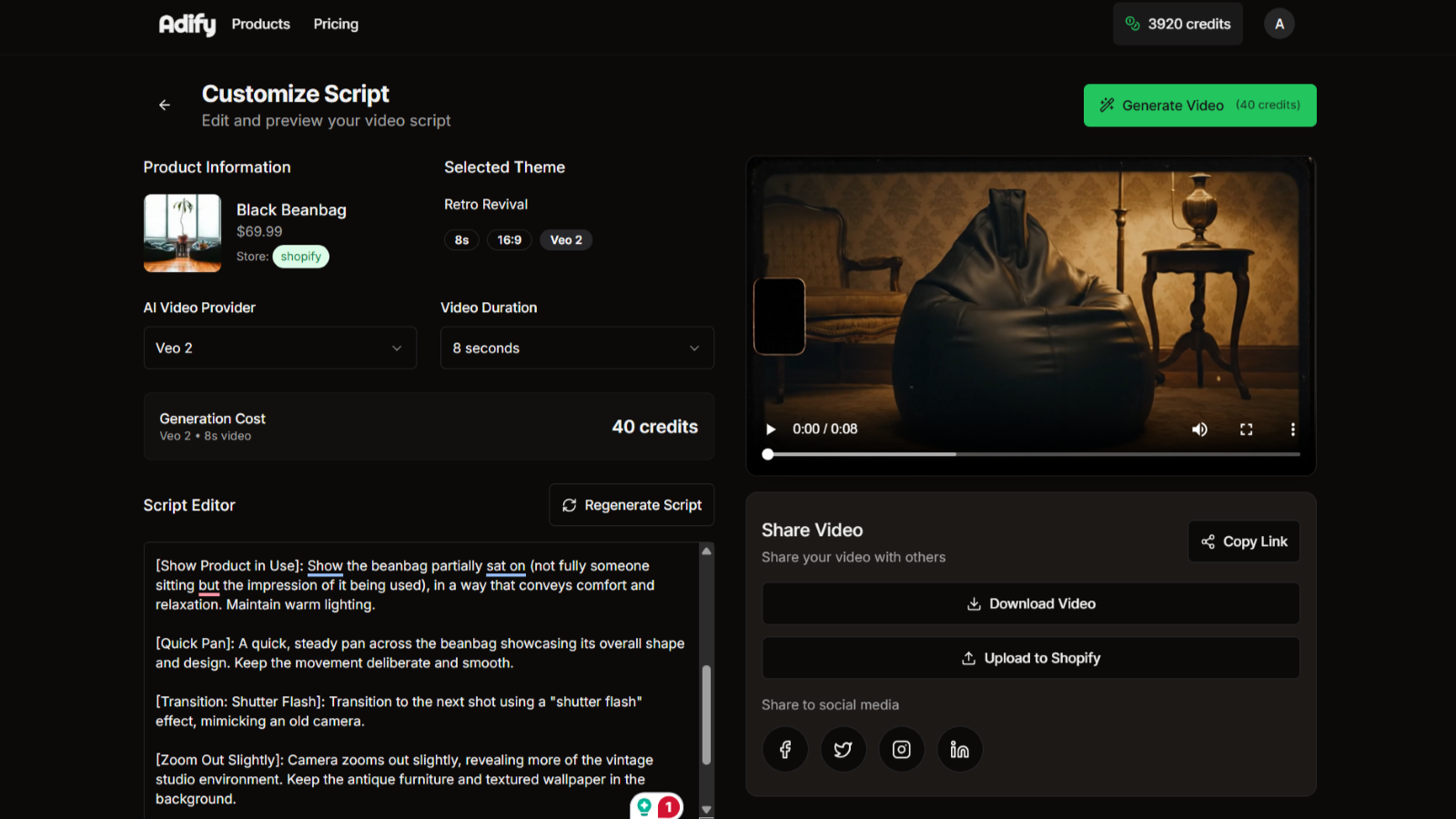The image size is (1456, 819).
Task: Open the Video Duration dropdown
Action: click(576, 348)
